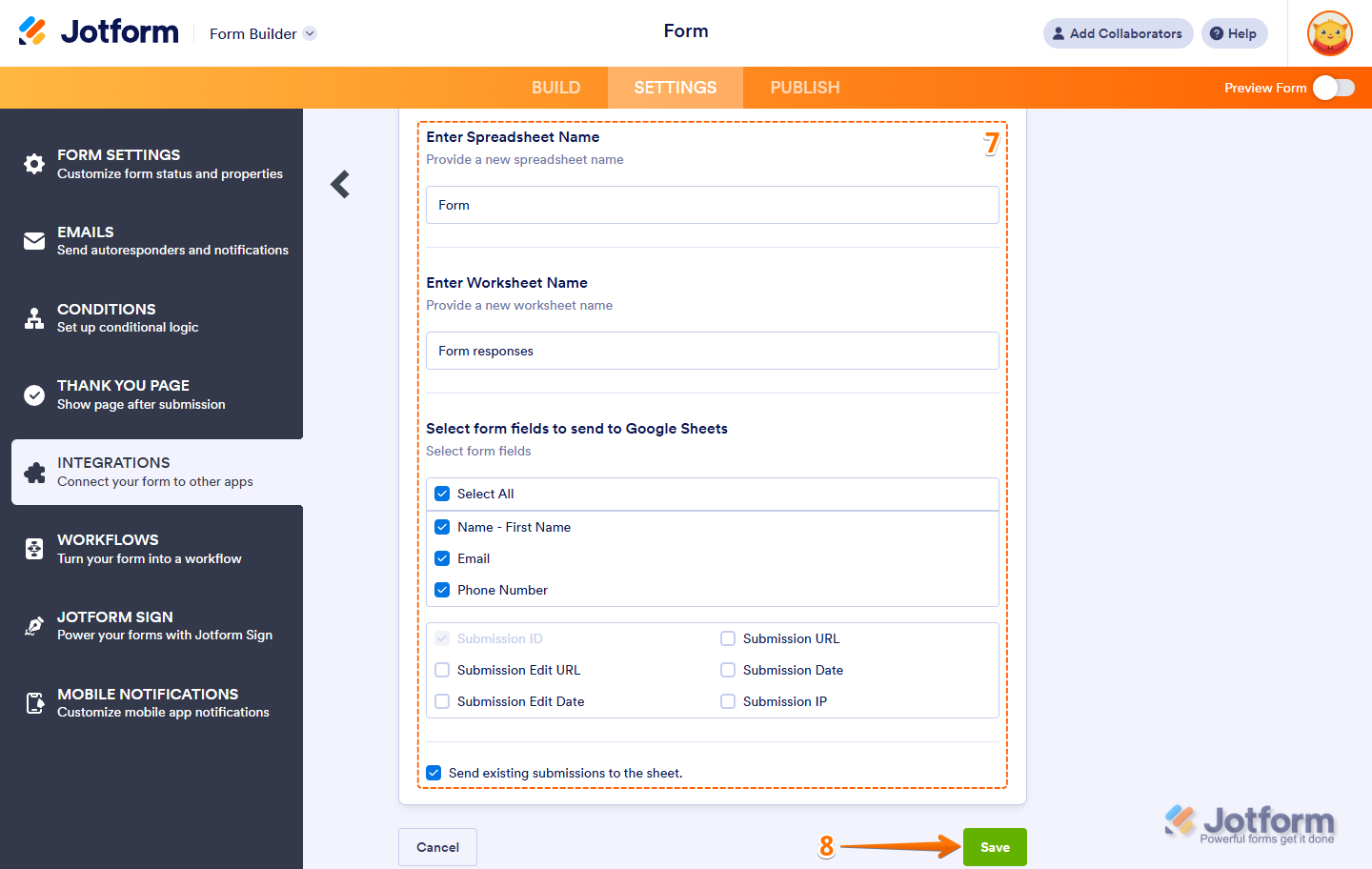Click the spreadsheet name input field
Viewport: 1372px width, 869px height.
pyautogui.click(x=712, y=205)
